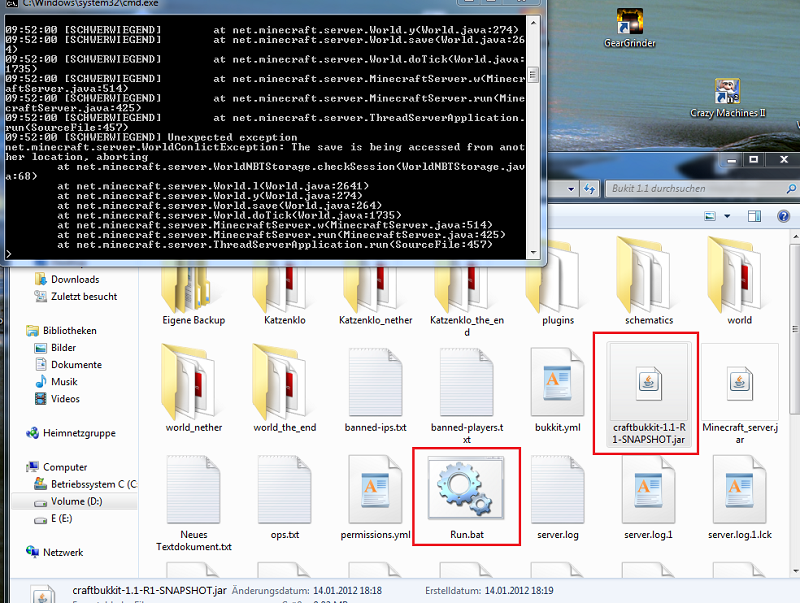Toggle the Explorer preview pane button
The width and height of the screenshot is (800, 603).
click(x=754, y=216)
